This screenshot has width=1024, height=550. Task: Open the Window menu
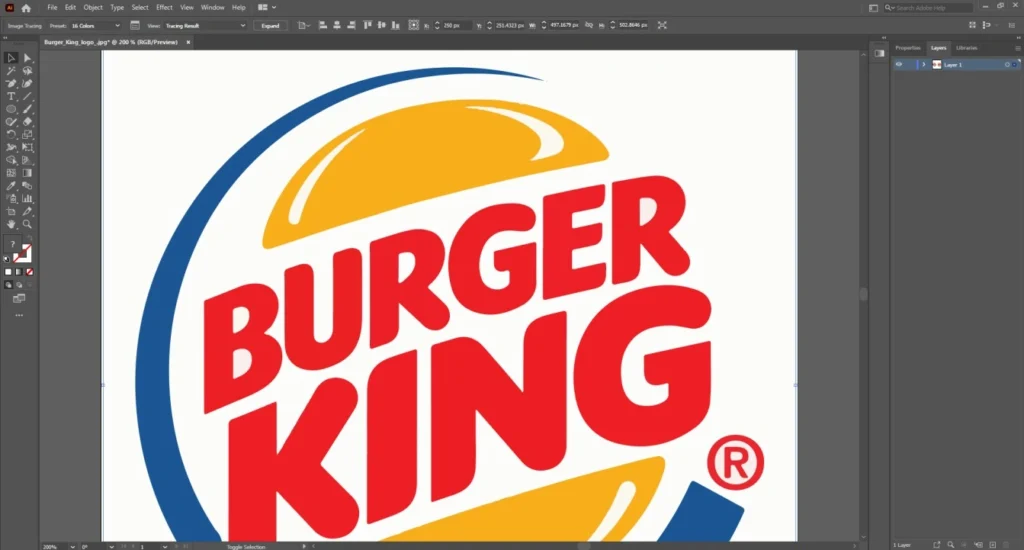tap(212, 7)
